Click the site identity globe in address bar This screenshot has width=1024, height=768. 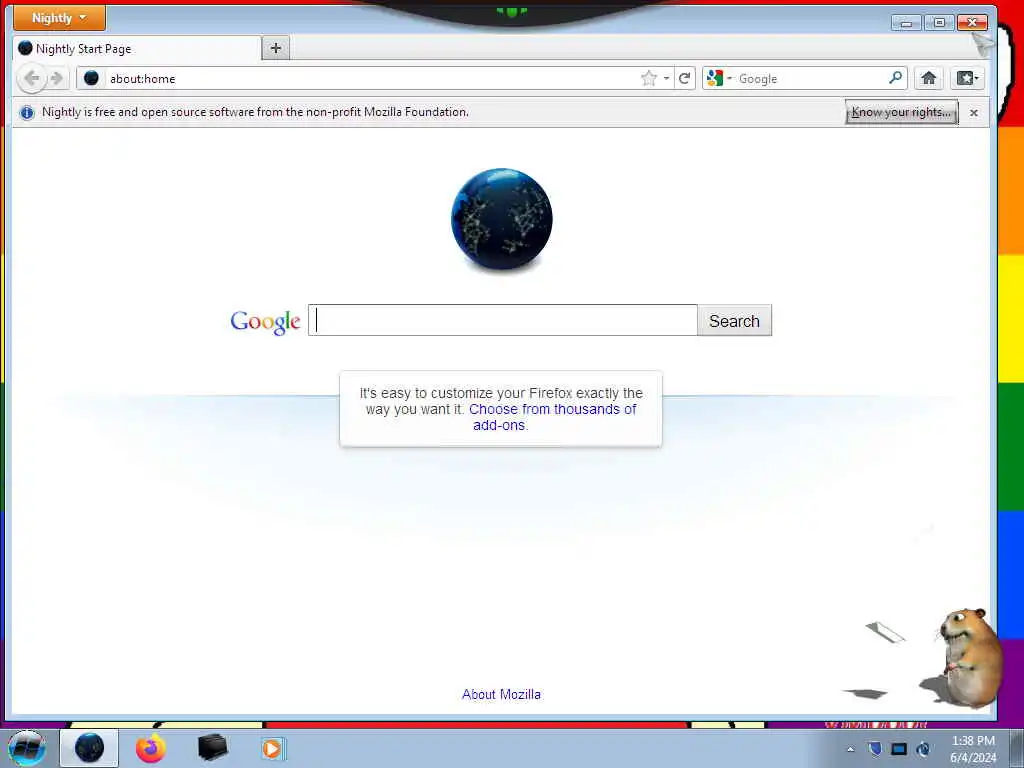pos(91,78)
